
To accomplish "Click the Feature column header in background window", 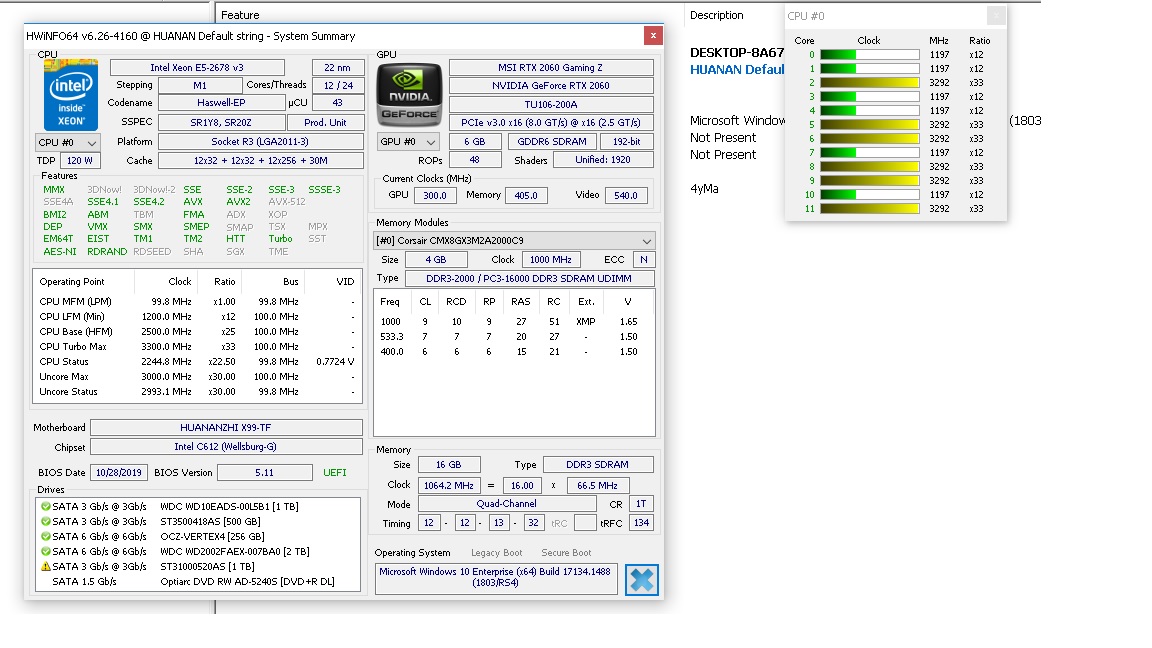I will (x=240, y=15).
